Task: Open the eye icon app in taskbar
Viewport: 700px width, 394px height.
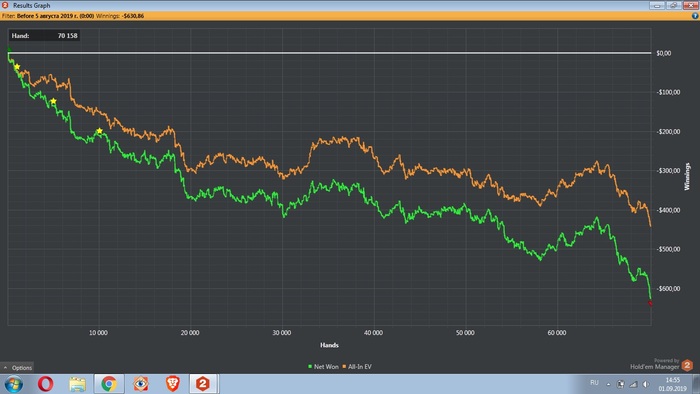Action: 141,384
